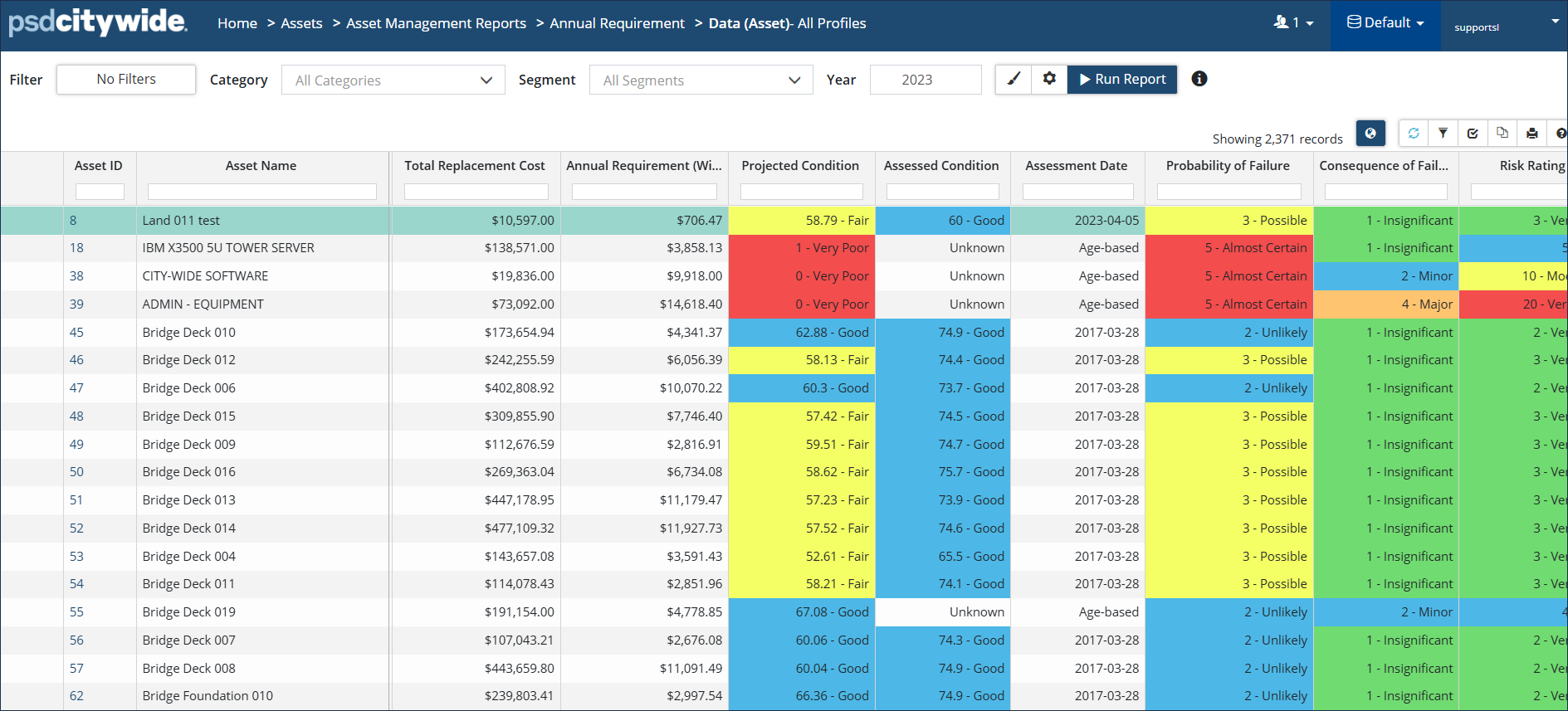Open the All Segments dropdown
The image size is (1568, 711).
[701, 80]
